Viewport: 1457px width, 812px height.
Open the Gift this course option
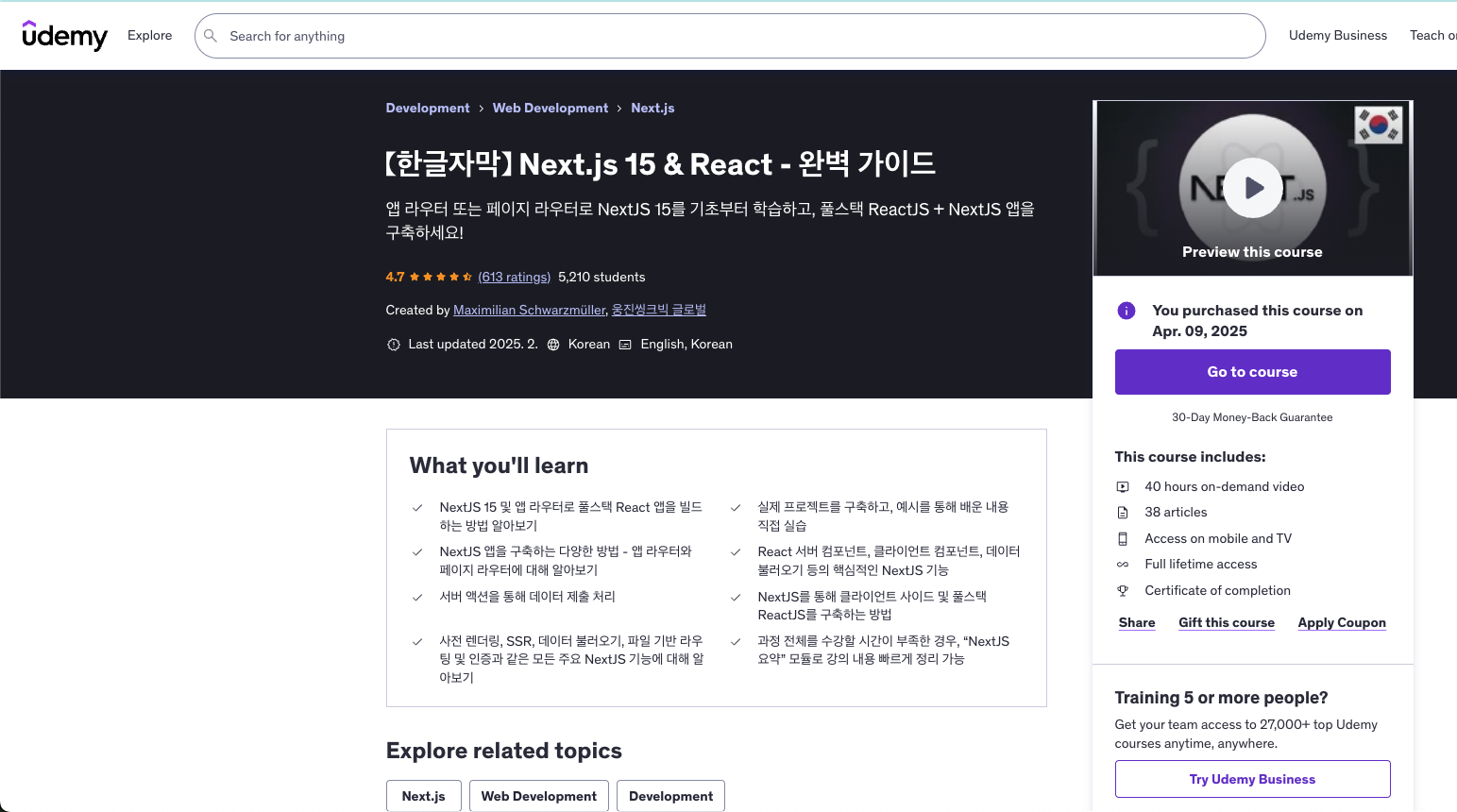1227,622
